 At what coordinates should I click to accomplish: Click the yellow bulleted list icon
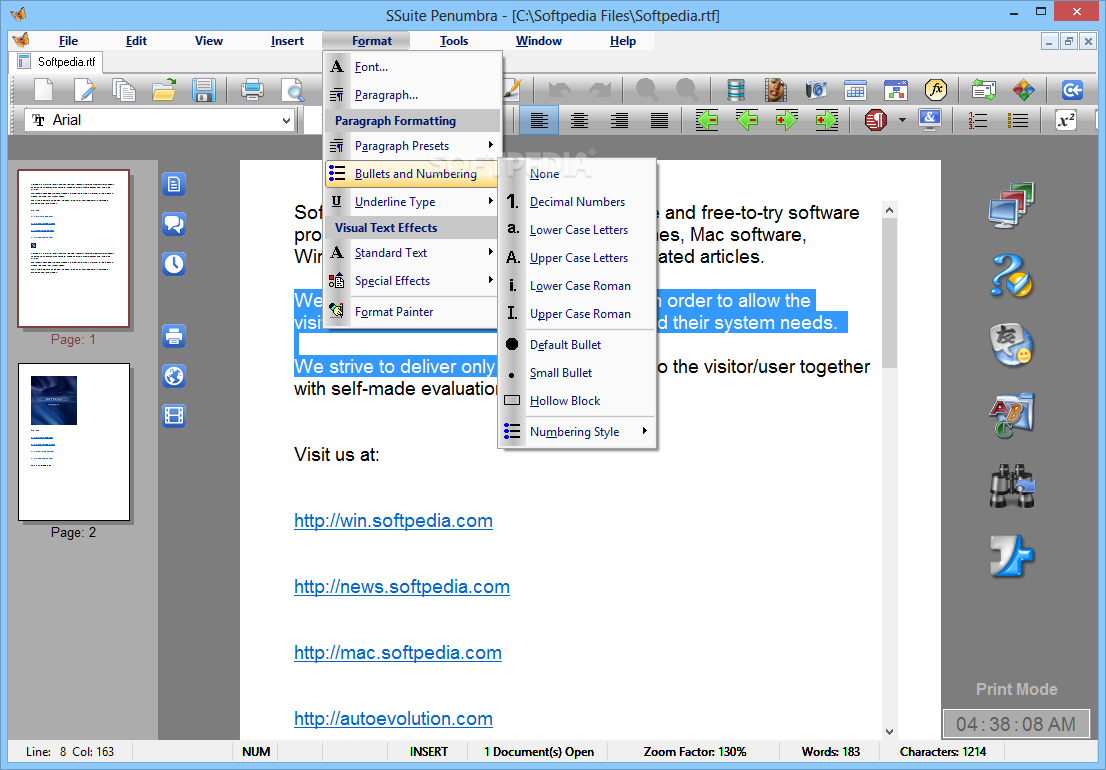1018,121
